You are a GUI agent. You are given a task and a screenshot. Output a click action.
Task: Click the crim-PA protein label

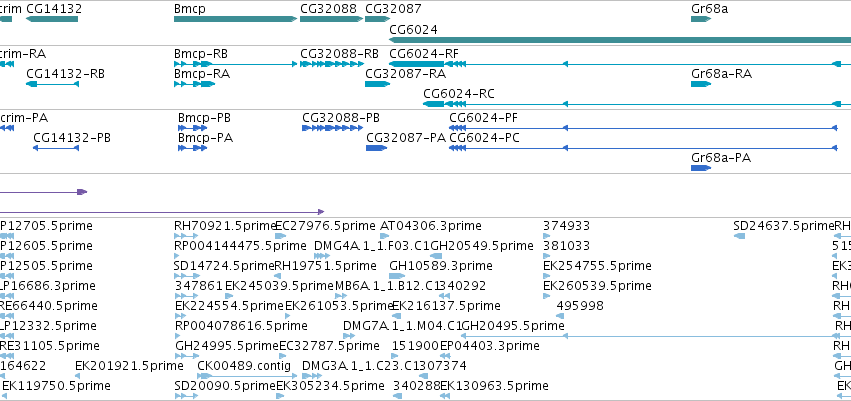tap(24, 118)
